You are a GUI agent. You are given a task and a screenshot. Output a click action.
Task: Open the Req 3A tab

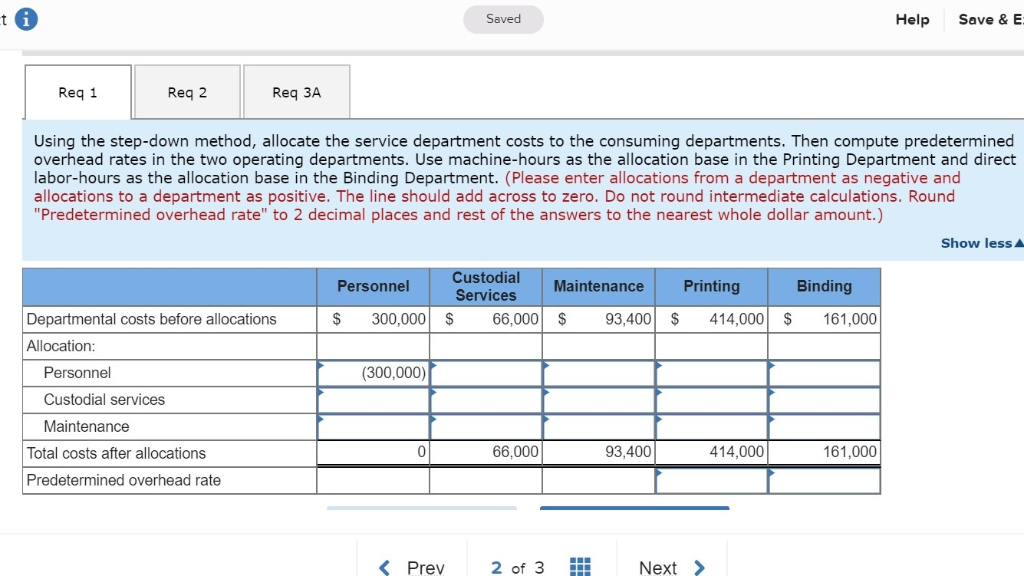(x=296, y=92)
